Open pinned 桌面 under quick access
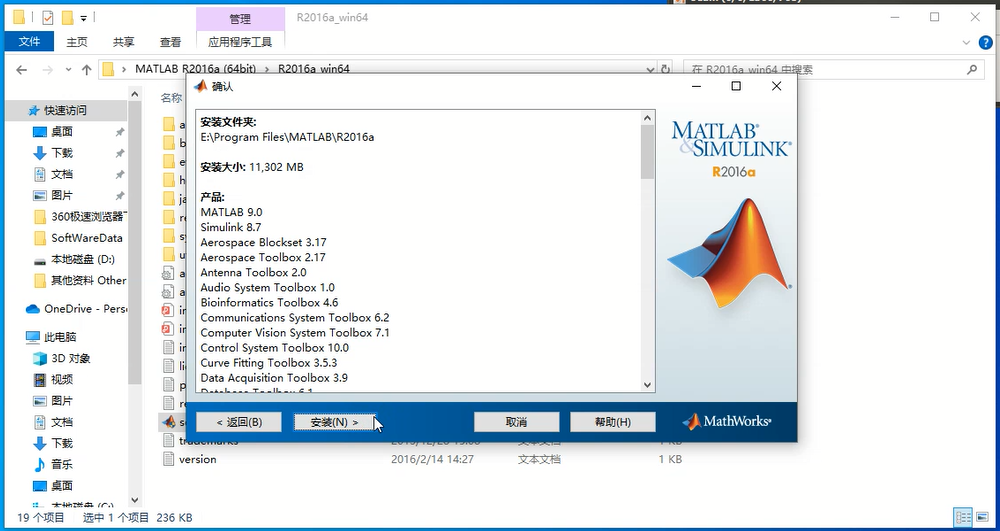 62,132
